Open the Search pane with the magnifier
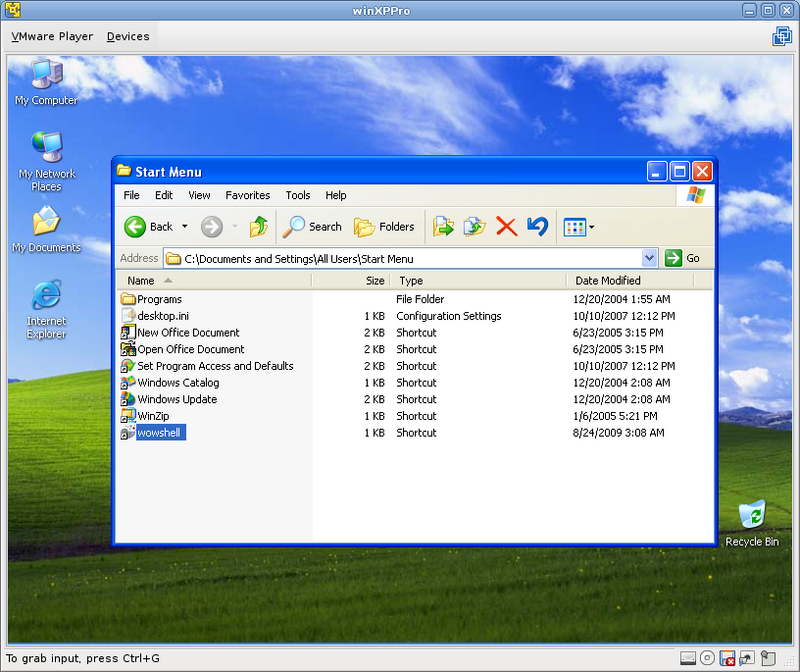800x672 pixels. tap(312, 227)
